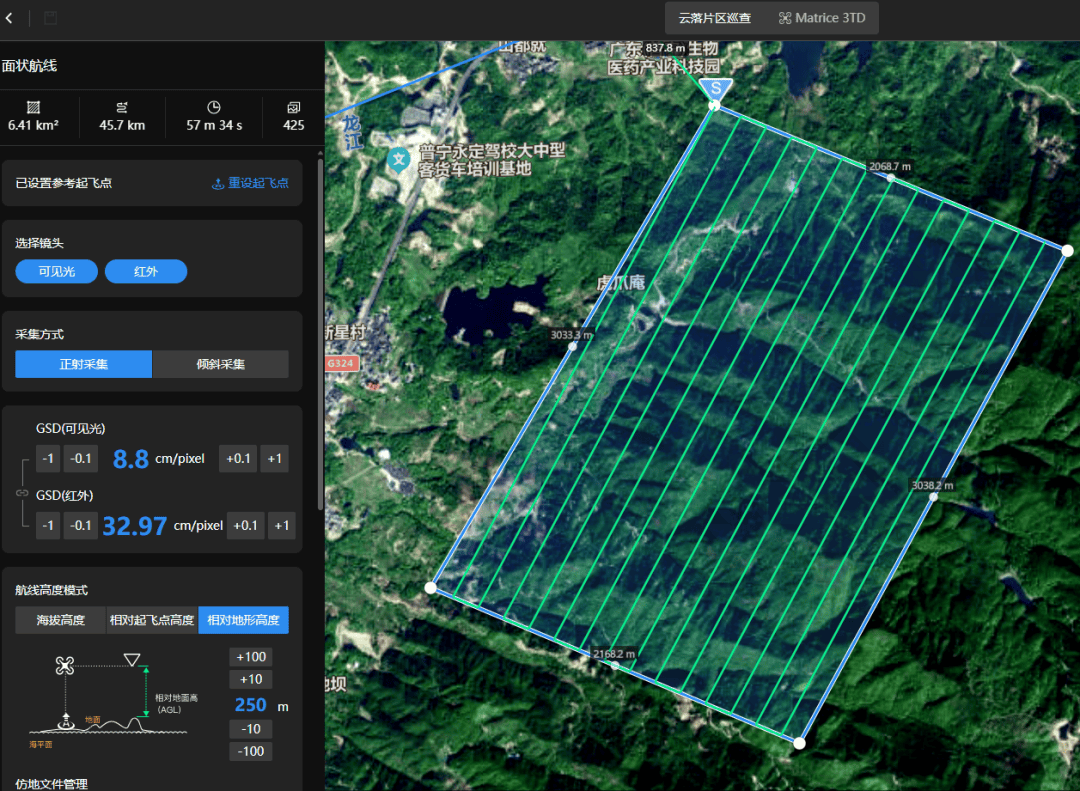This screenshot has width=1080, height=791.
Task: Click the GSD link chain icon
Action: [x=21, y=493]
